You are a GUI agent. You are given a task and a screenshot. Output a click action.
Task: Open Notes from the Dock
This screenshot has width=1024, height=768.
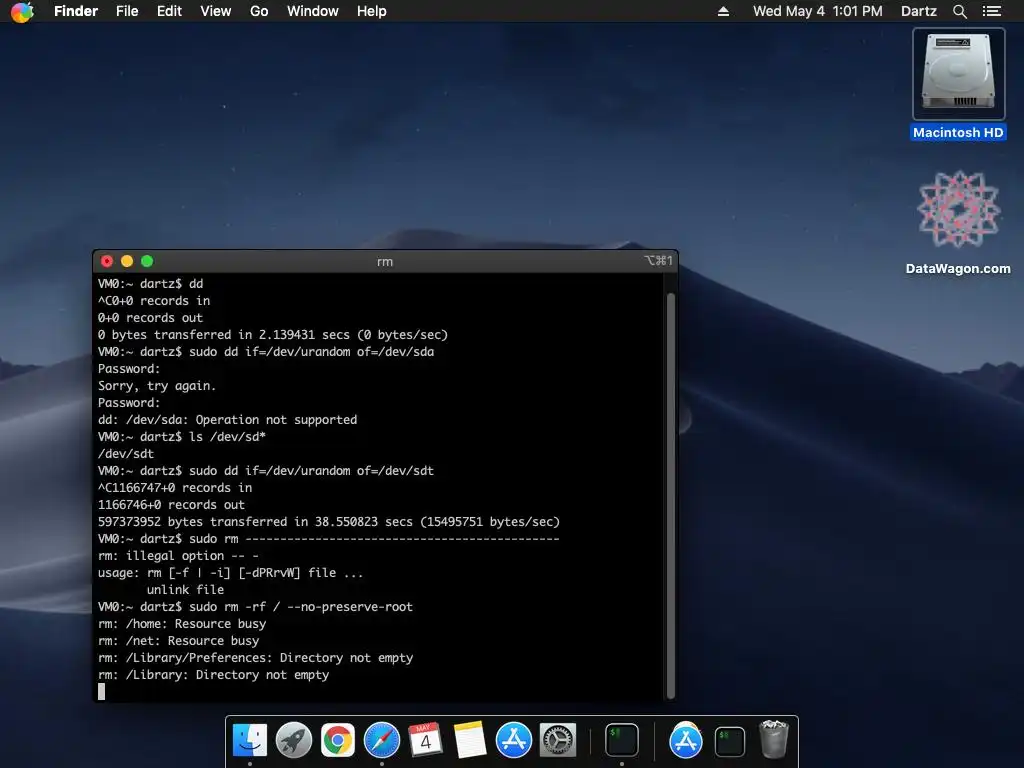[x=470, y=741]
